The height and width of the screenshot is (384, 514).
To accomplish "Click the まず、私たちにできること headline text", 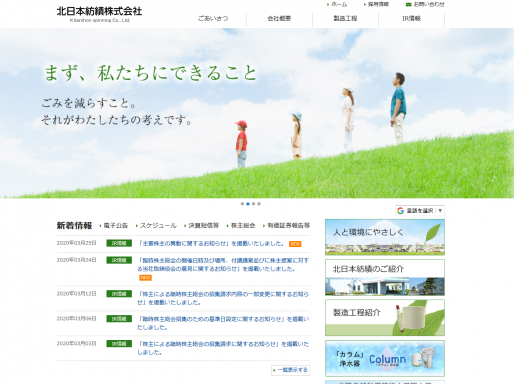I will click(x=151, y=73).
